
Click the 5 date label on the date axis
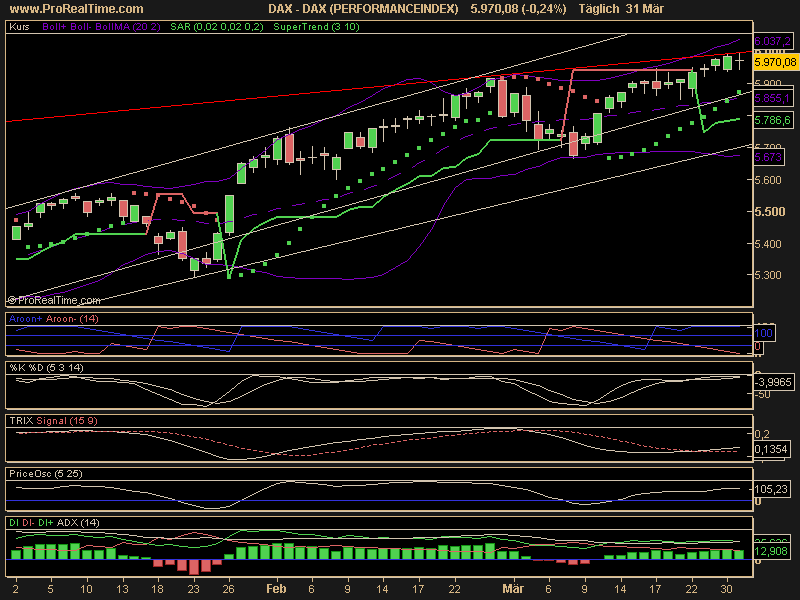(51, 589)
